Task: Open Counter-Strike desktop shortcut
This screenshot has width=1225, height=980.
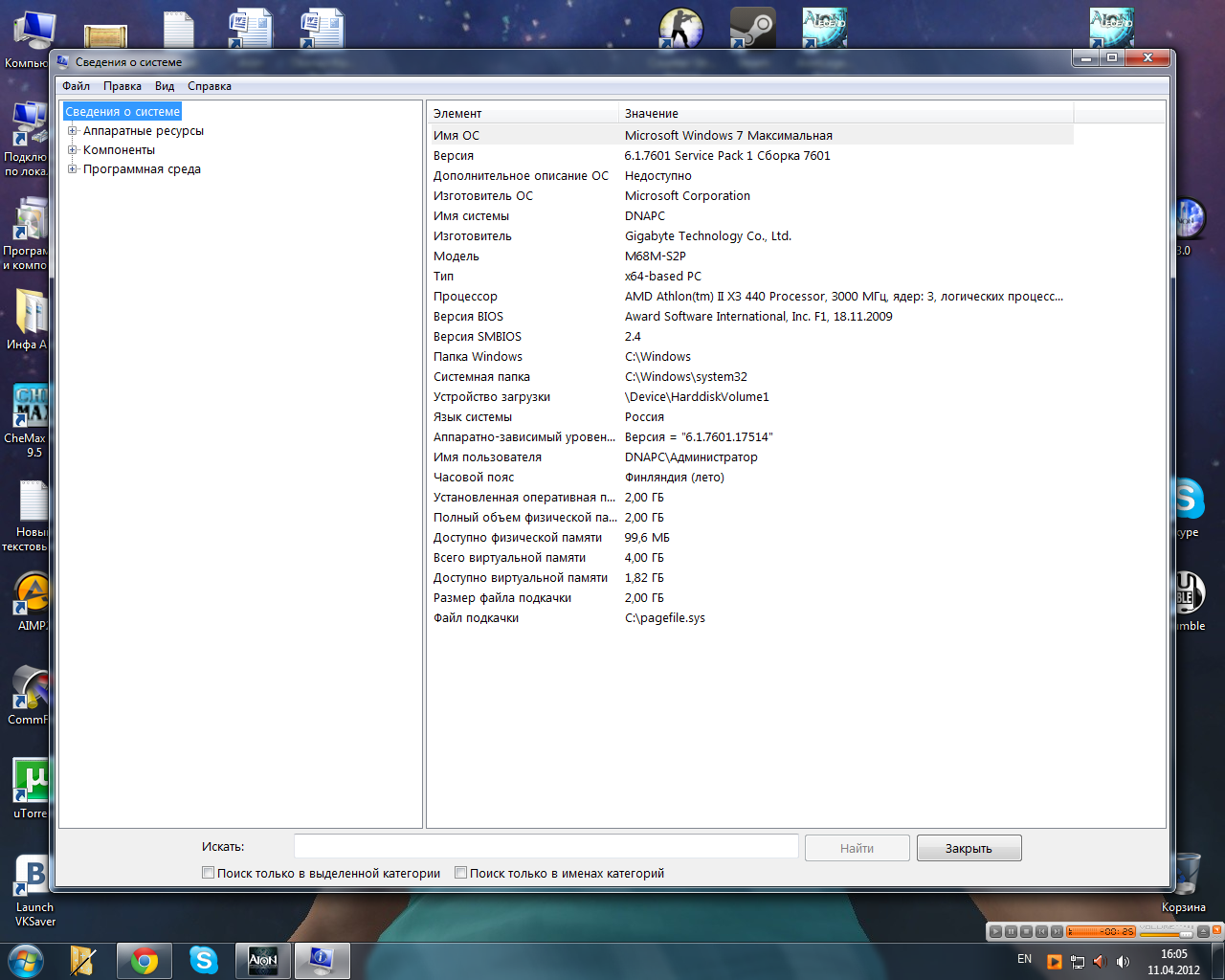Action: point(680,28)
